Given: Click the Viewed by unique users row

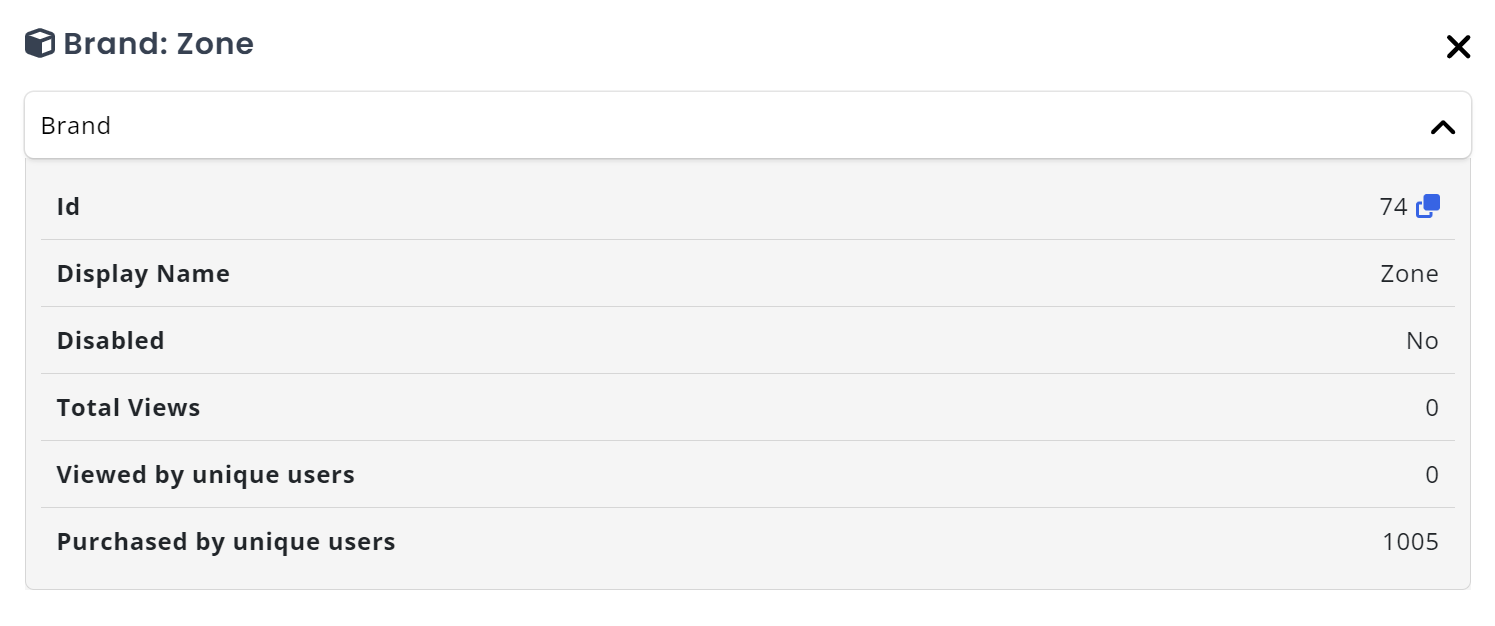Looking at the screenshot, I should pos(747,474).
